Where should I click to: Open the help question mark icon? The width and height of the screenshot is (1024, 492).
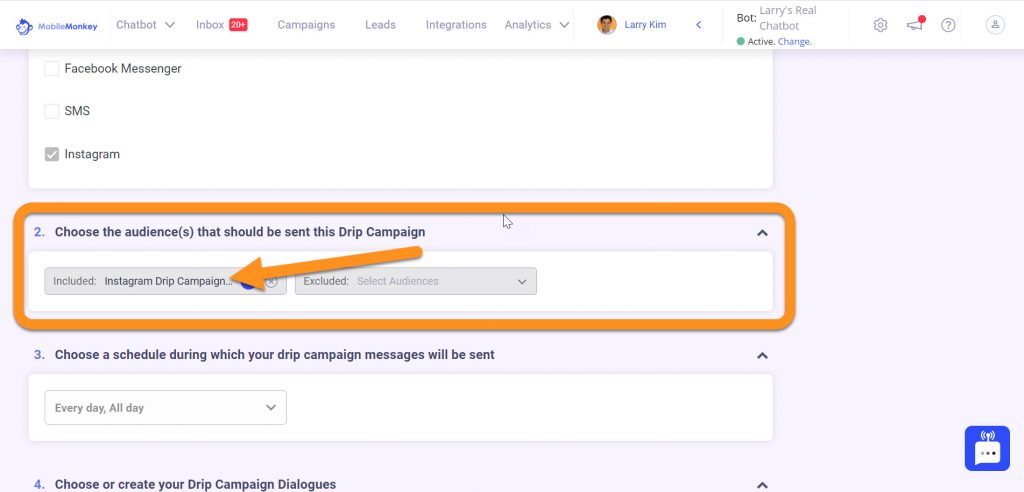(948, 25)
